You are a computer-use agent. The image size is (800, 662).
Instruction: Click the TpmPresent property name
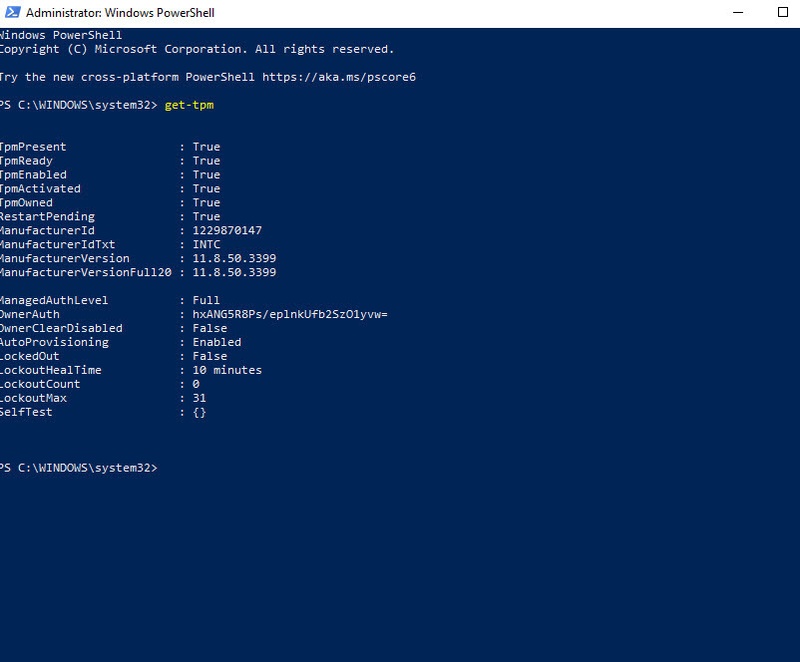[33, 147]
